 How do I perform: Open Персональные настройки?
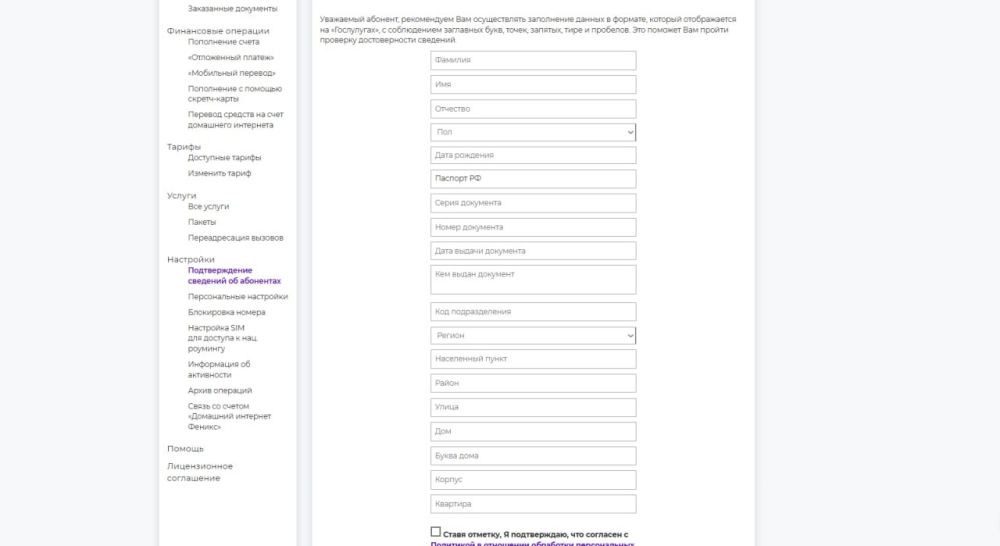(238, 297)
